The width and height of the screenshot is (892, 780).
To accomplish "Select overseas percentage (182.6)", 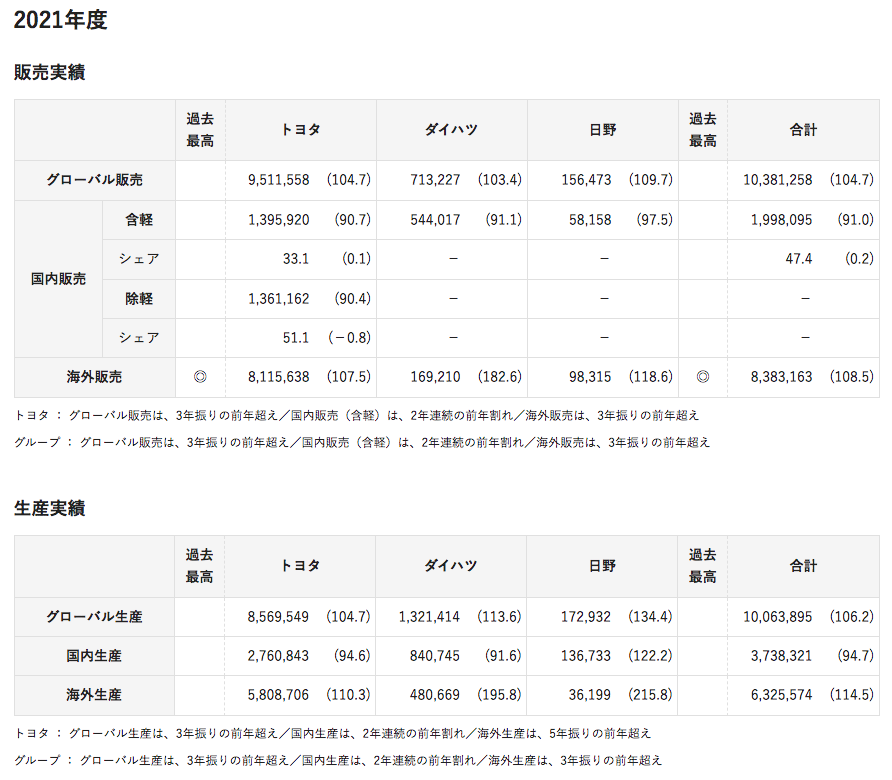I will click(x=500, y=377).
